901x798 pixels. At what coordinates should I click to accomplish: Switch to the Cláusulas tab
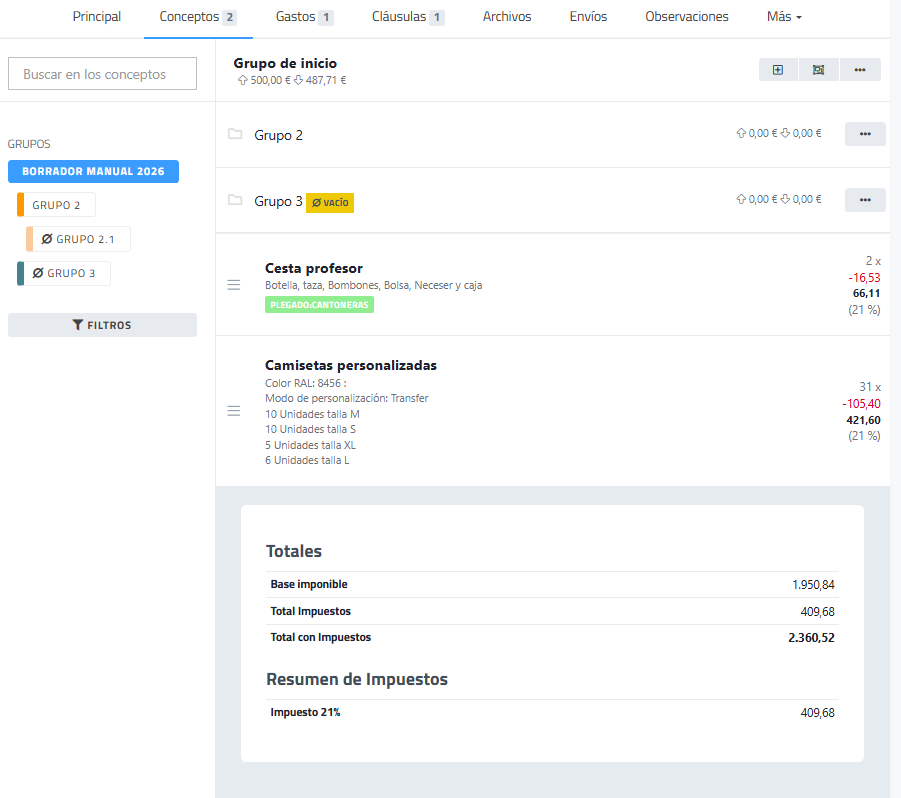(408, 17)
